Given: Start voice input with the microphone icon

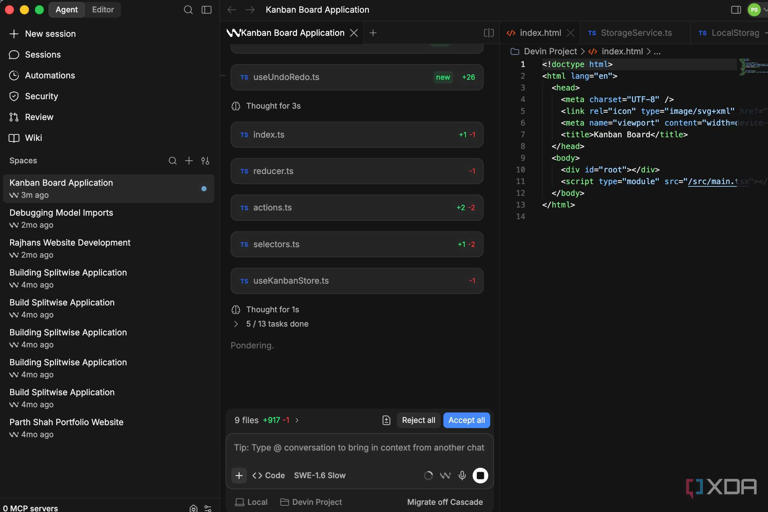Looking at the screenshot, I should pyautogui.click(x=462, y=475).
